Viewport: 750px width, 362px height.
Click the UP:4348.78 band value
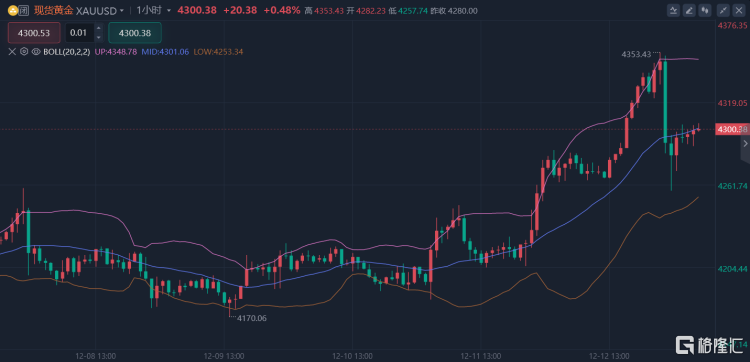[x=115, y=52]
